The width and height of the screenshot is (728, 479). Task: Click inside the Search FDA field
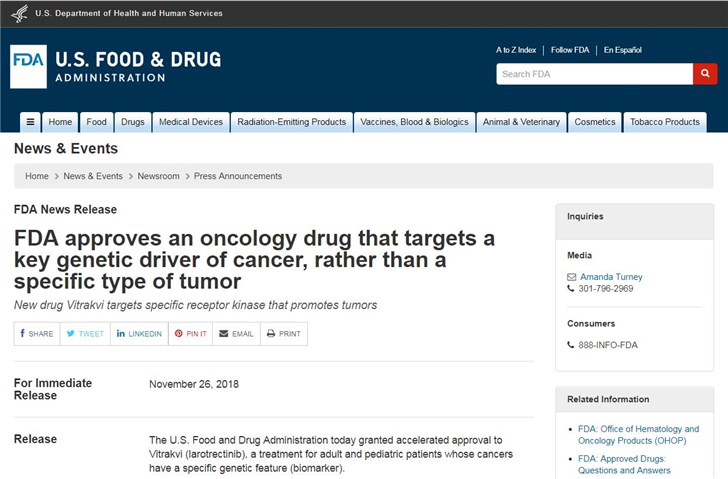point(594,74)
